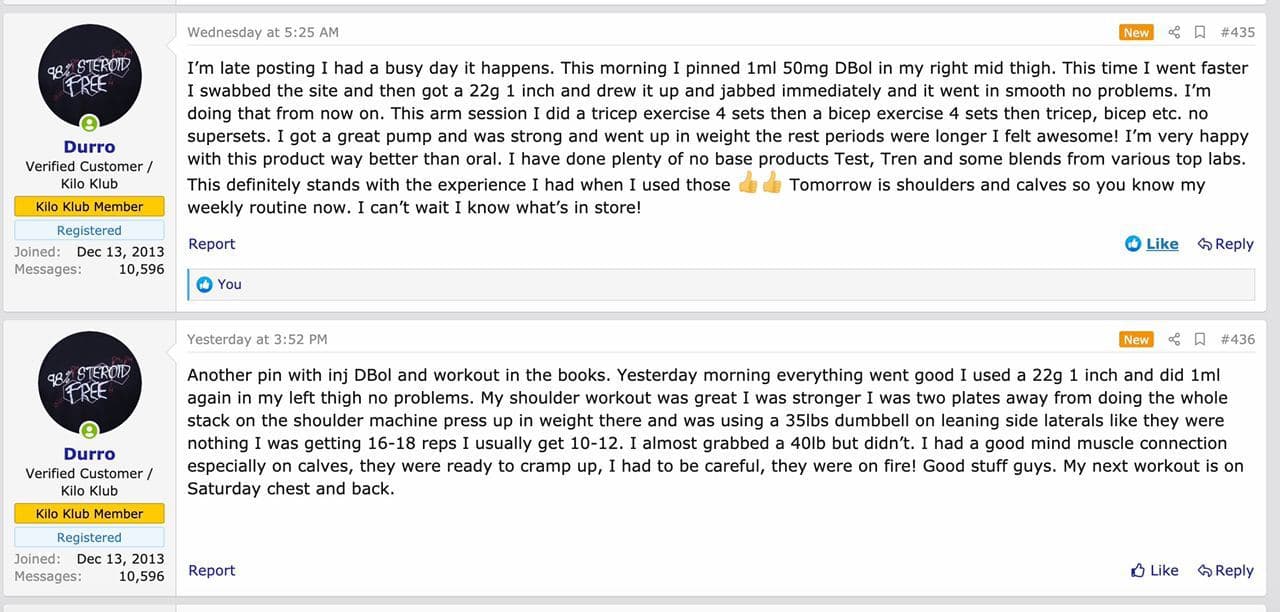The image size is (1280, 612).
Task: Bookmark post #435
Action: click(x=1200, y=32)
